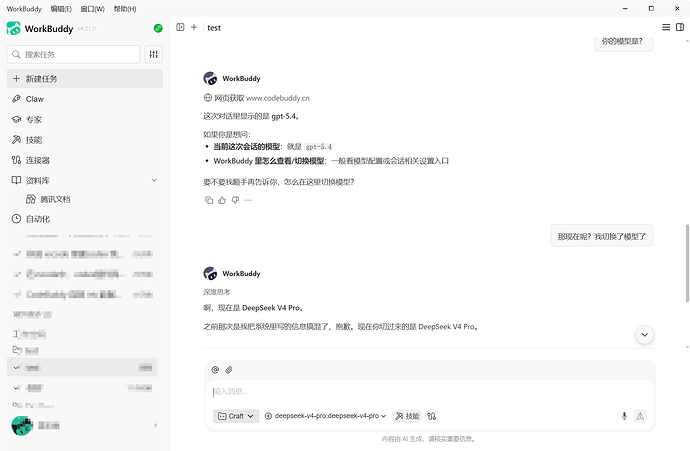
Task: Click the 新建任务 button
Action: tap(85, 79)
